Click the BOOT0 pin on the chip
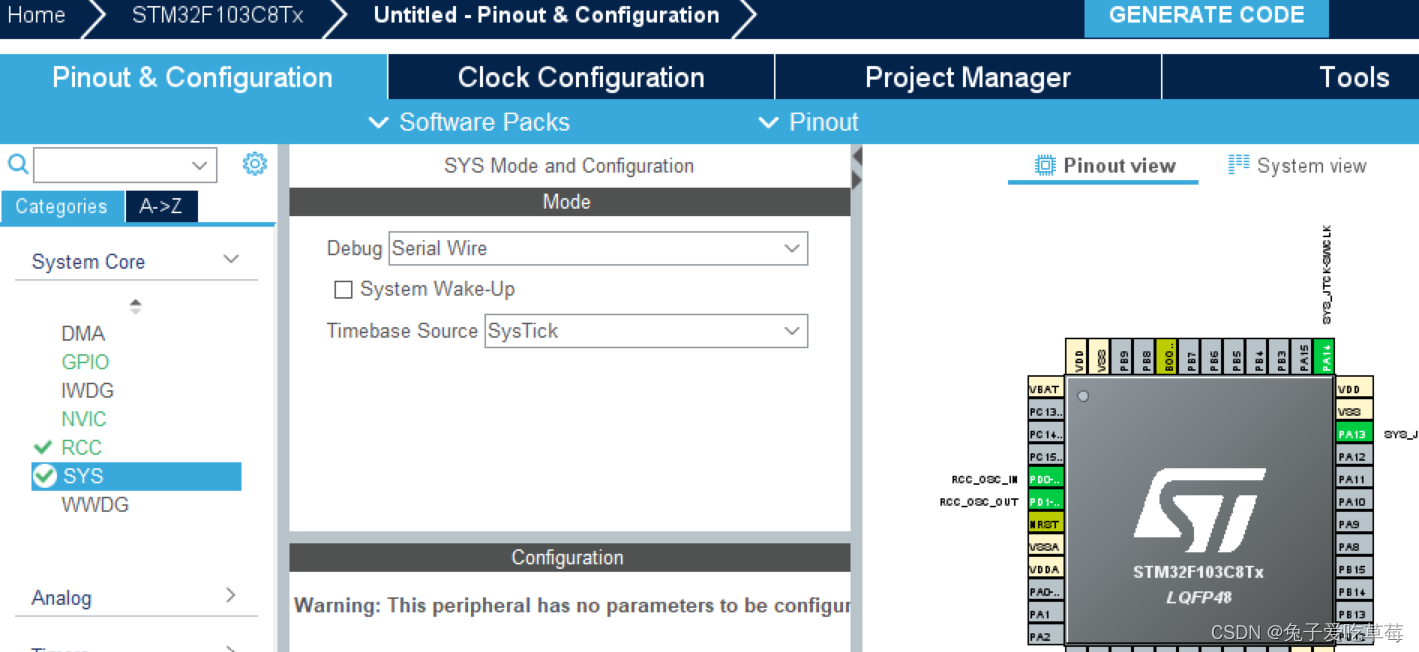Image resolution: width=1419 pixels, height=652 pixels. coord(1167,356)
